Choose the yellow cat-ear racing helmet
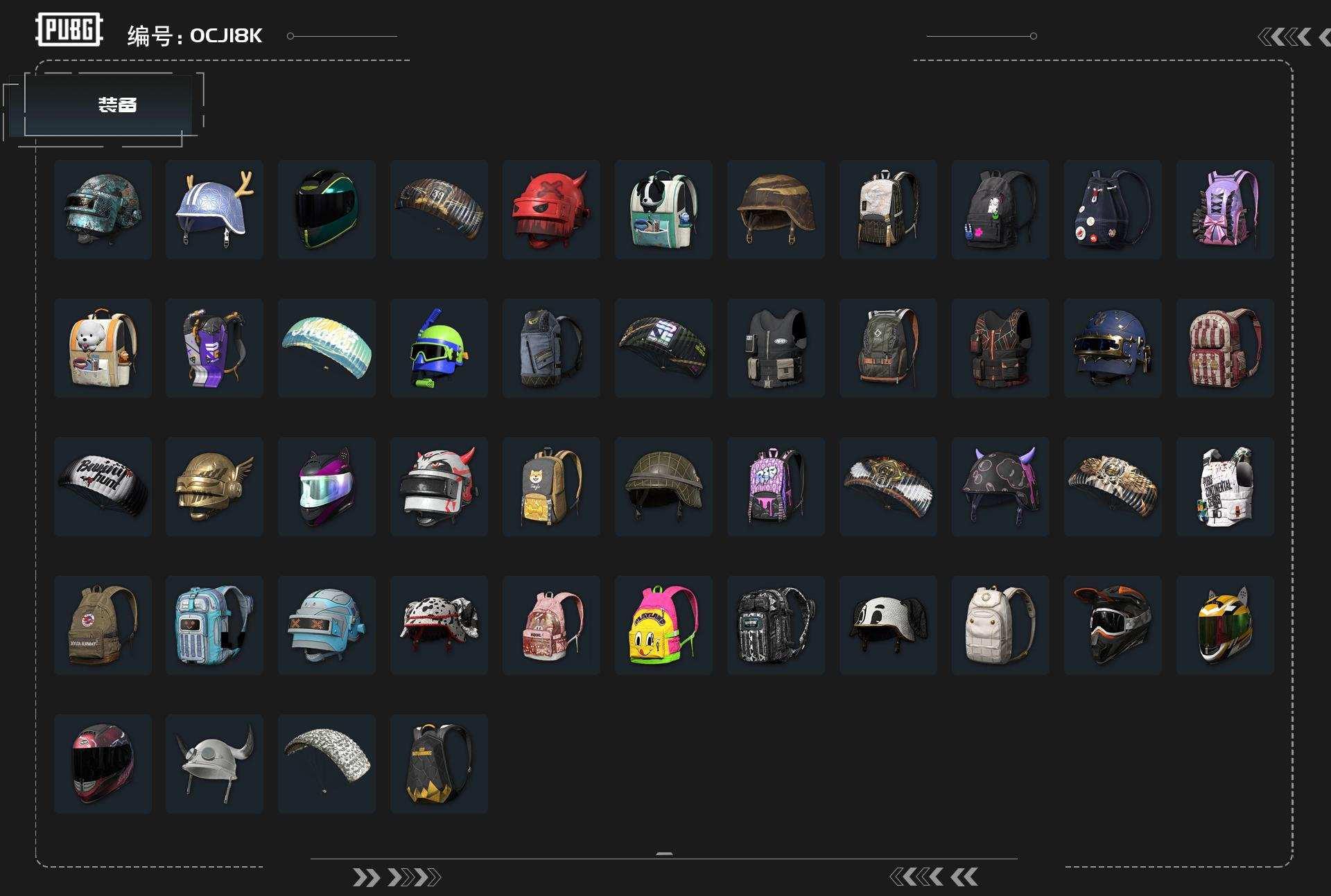This screenshot has height=896, width=1331. point(1225,625)
